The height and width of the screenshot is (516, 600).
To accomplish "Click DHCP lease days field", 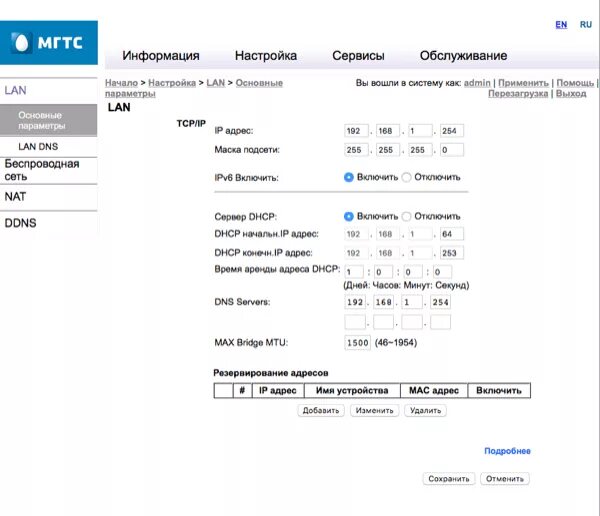I will coord(354,272).
